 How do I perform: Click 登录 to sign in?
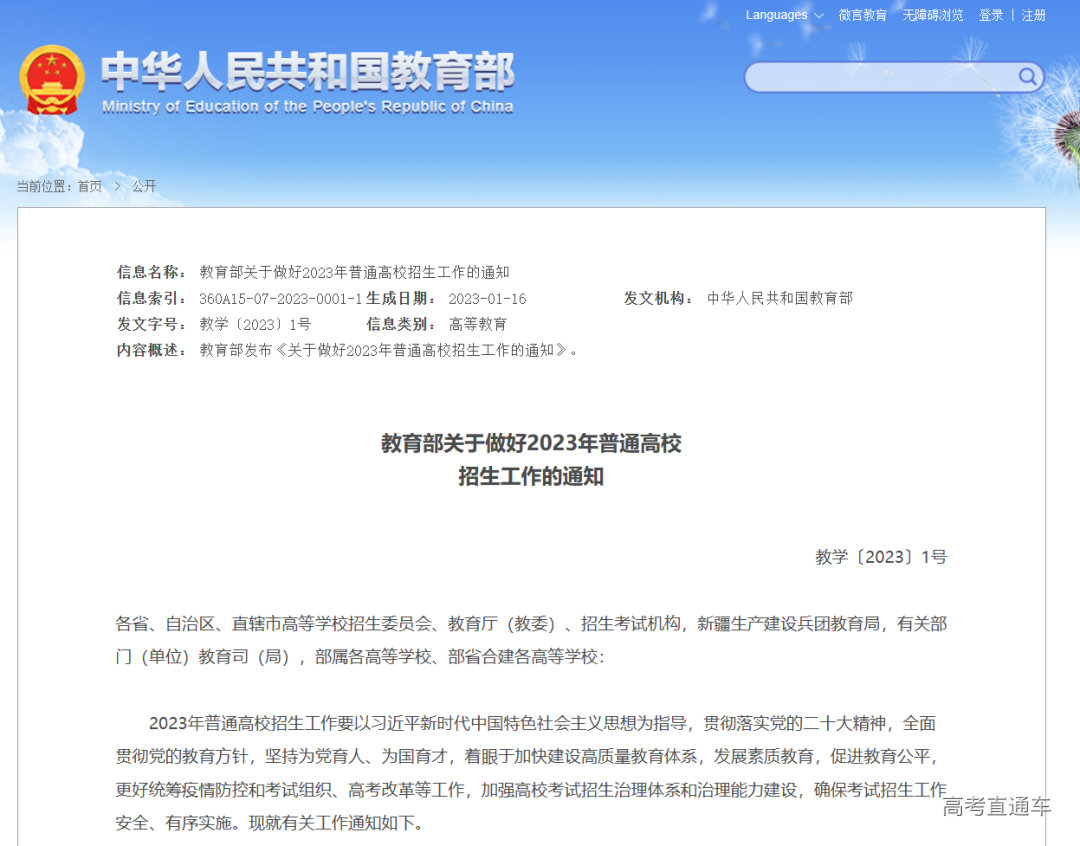tap(989, 14)
